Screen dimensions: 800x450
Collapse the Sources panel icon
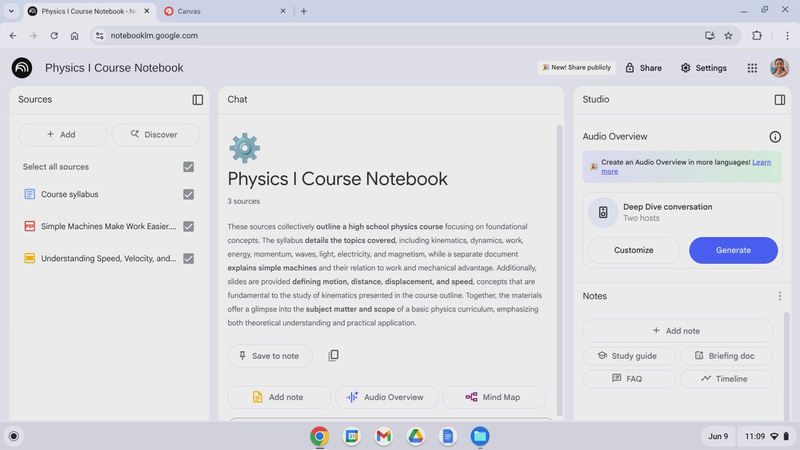[x=197, y=99]
